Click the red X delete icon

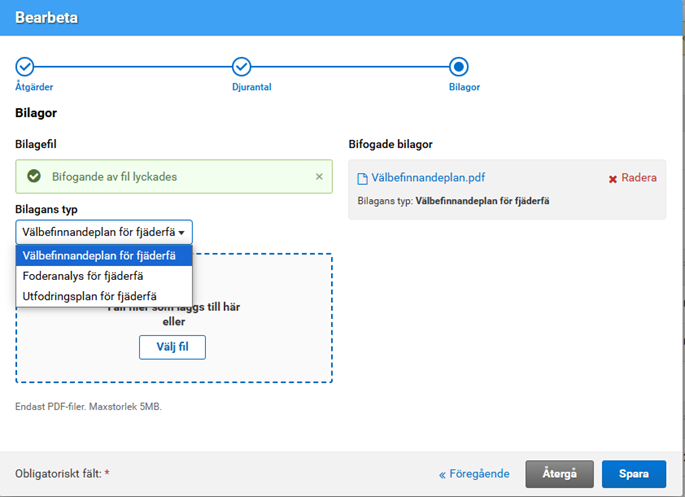[x=613, y=179]
